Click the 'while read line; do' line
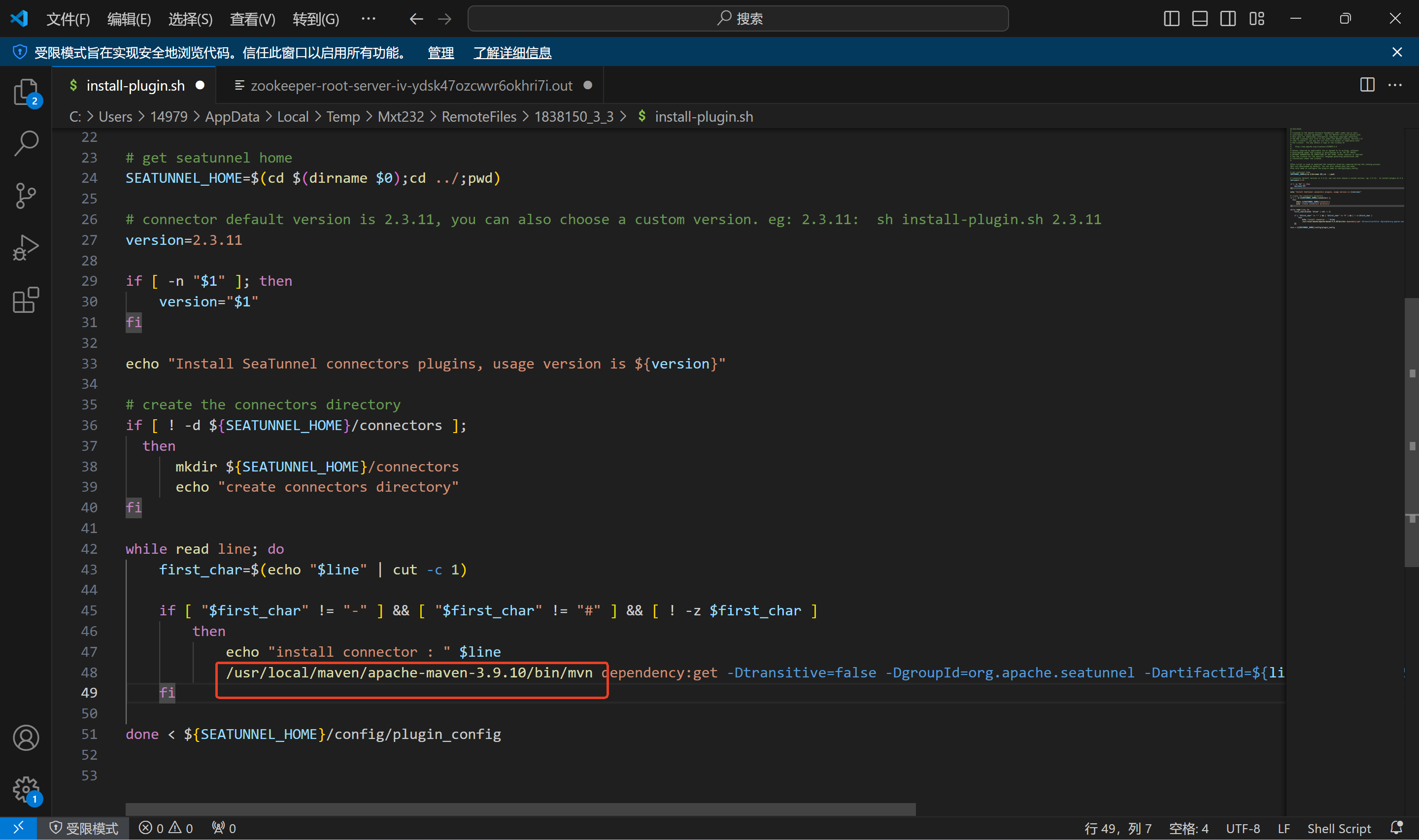 pyautogui.click(x=204, y=549)
